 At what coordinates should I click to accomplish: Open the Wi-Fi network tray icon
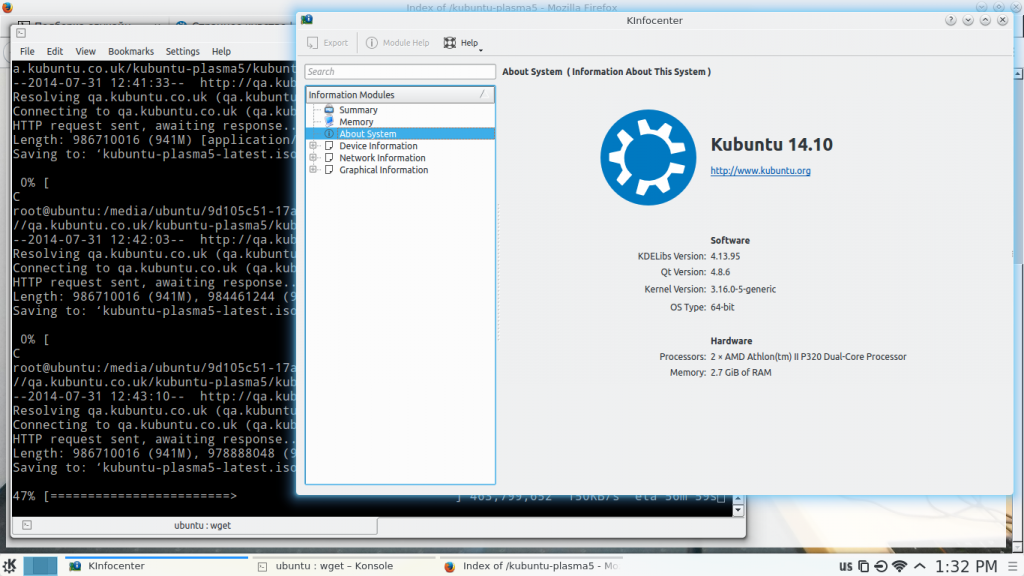(899, 566)
